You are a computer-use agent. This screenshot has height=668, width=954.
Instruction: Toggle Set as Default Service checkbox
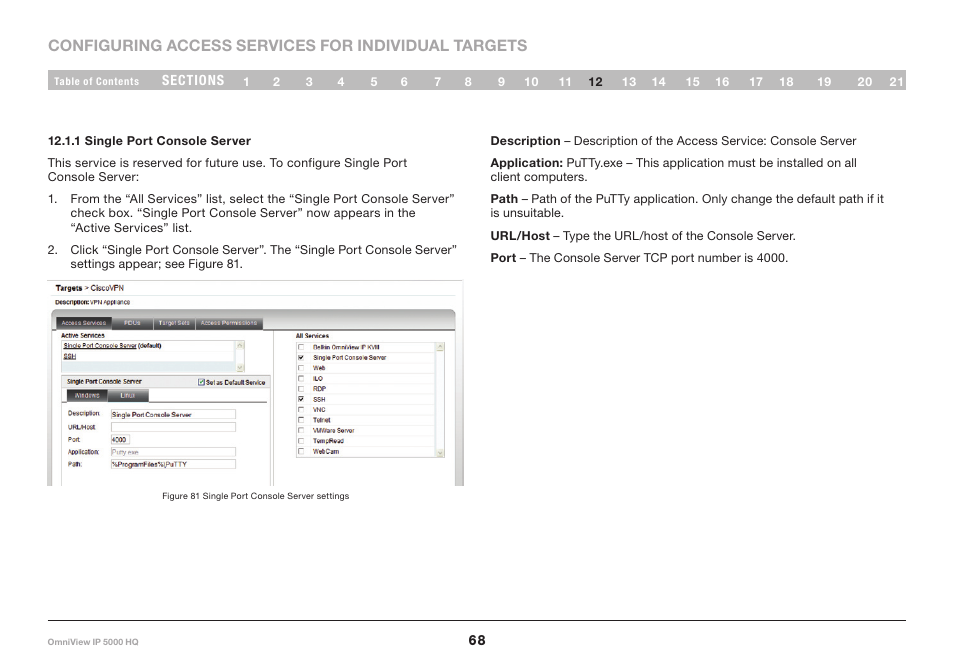201,382
